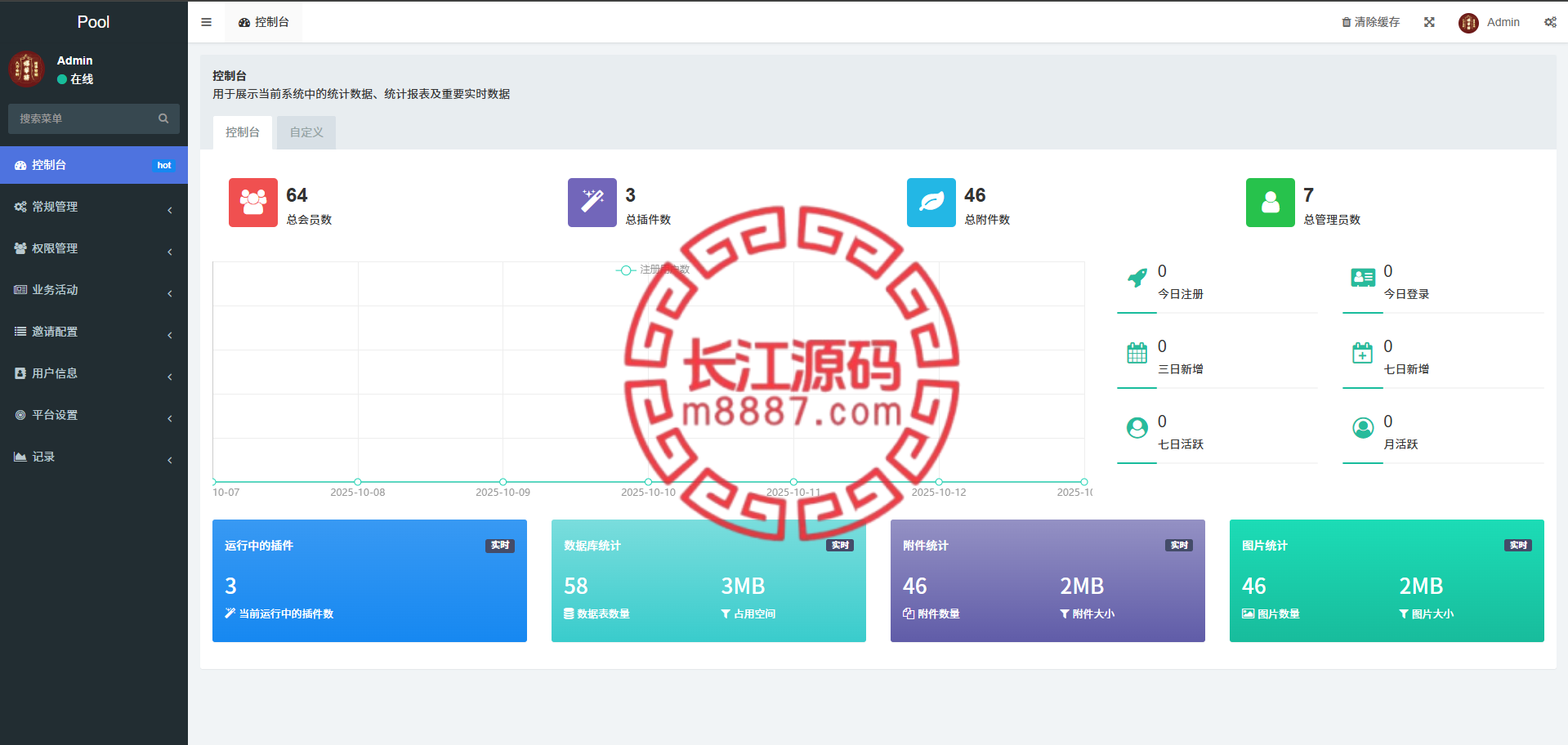The image size is (1568, 745).
Task: Click the 58 数据表数量 value
Action: [576, 586]
